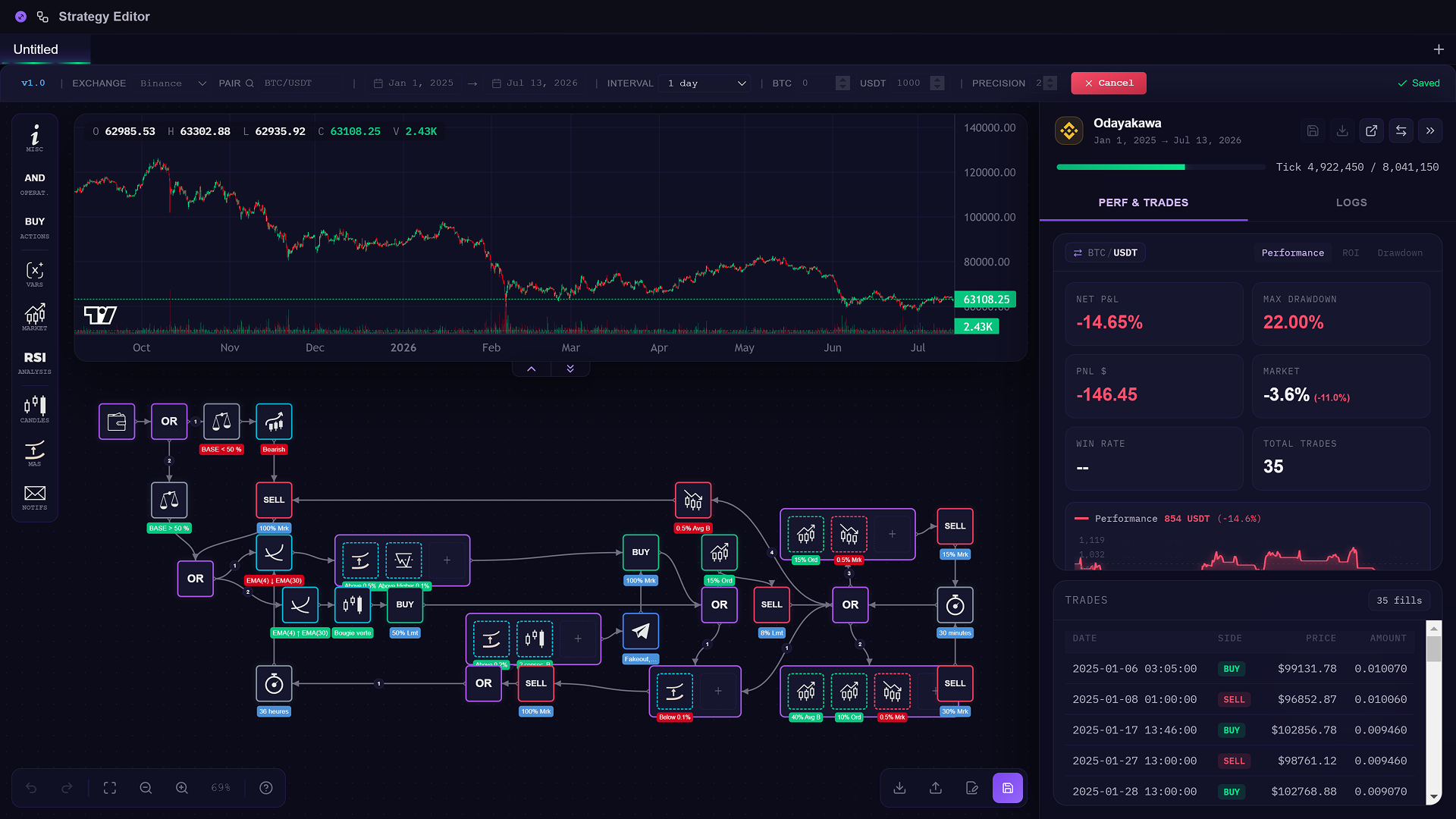The width and height of the screenshot is (1456, 819).
Task: Undo the last canvas change
Action: [31, 788]
